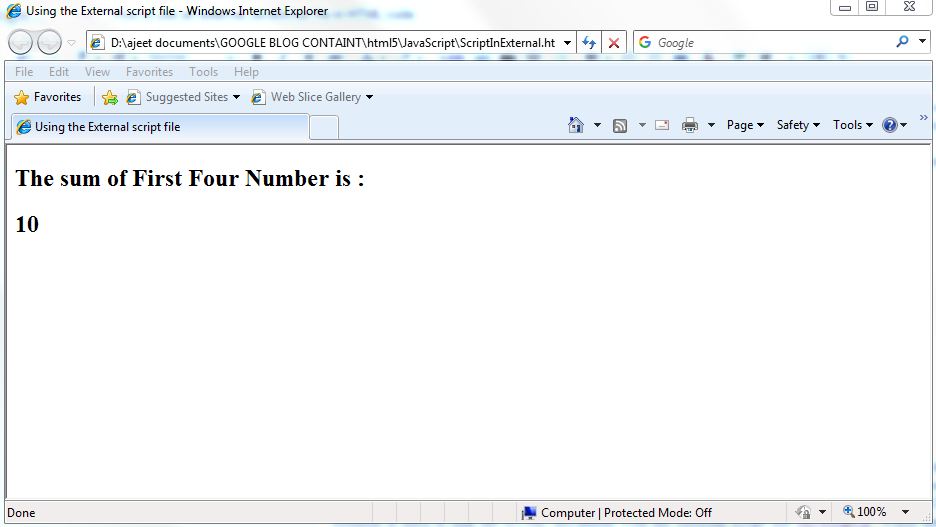This screenshot has height=527, width=936.
Task: Click the page icon in the address bar
Action: point(97,43)
